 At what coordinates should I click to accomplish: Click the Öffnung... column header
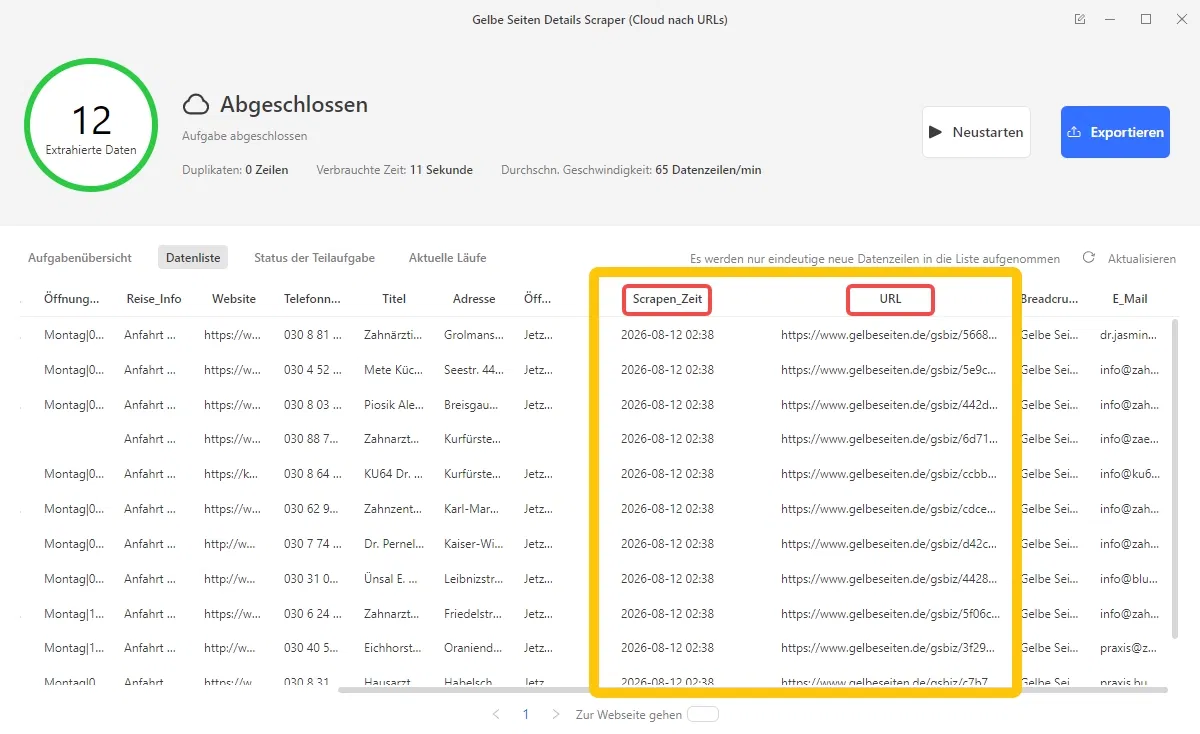72,299
